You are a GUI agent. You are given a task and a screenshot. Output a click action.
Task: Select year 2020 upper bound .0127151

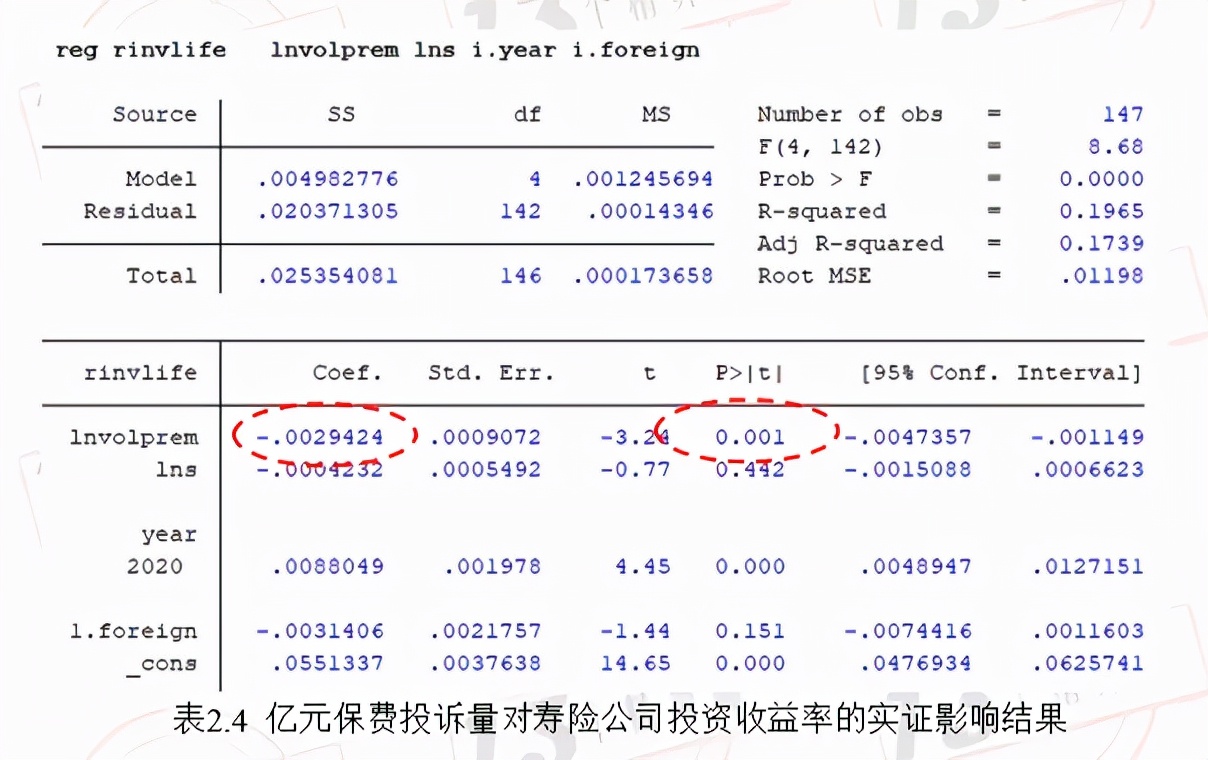coord(1087,566)
